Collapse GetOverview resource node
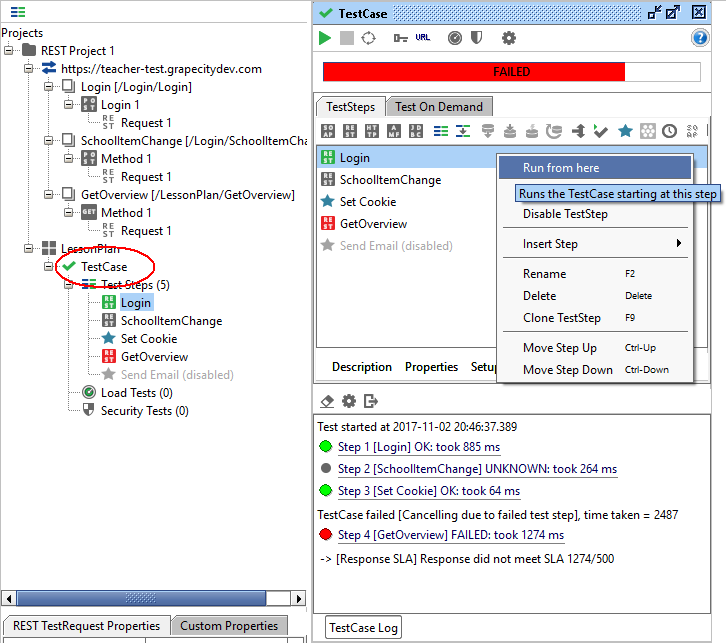Image resolution: width=726 pixels, height=643 pixels. (48, 195)
